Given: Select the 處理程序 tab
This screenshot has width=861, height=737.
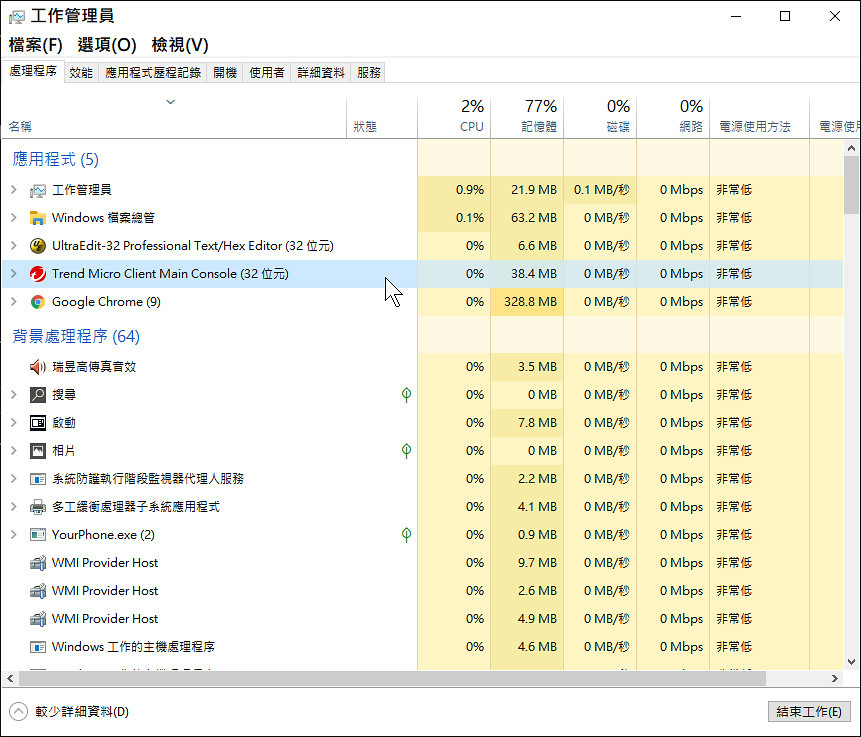Looking at the screenshot, I should (33, 71).
